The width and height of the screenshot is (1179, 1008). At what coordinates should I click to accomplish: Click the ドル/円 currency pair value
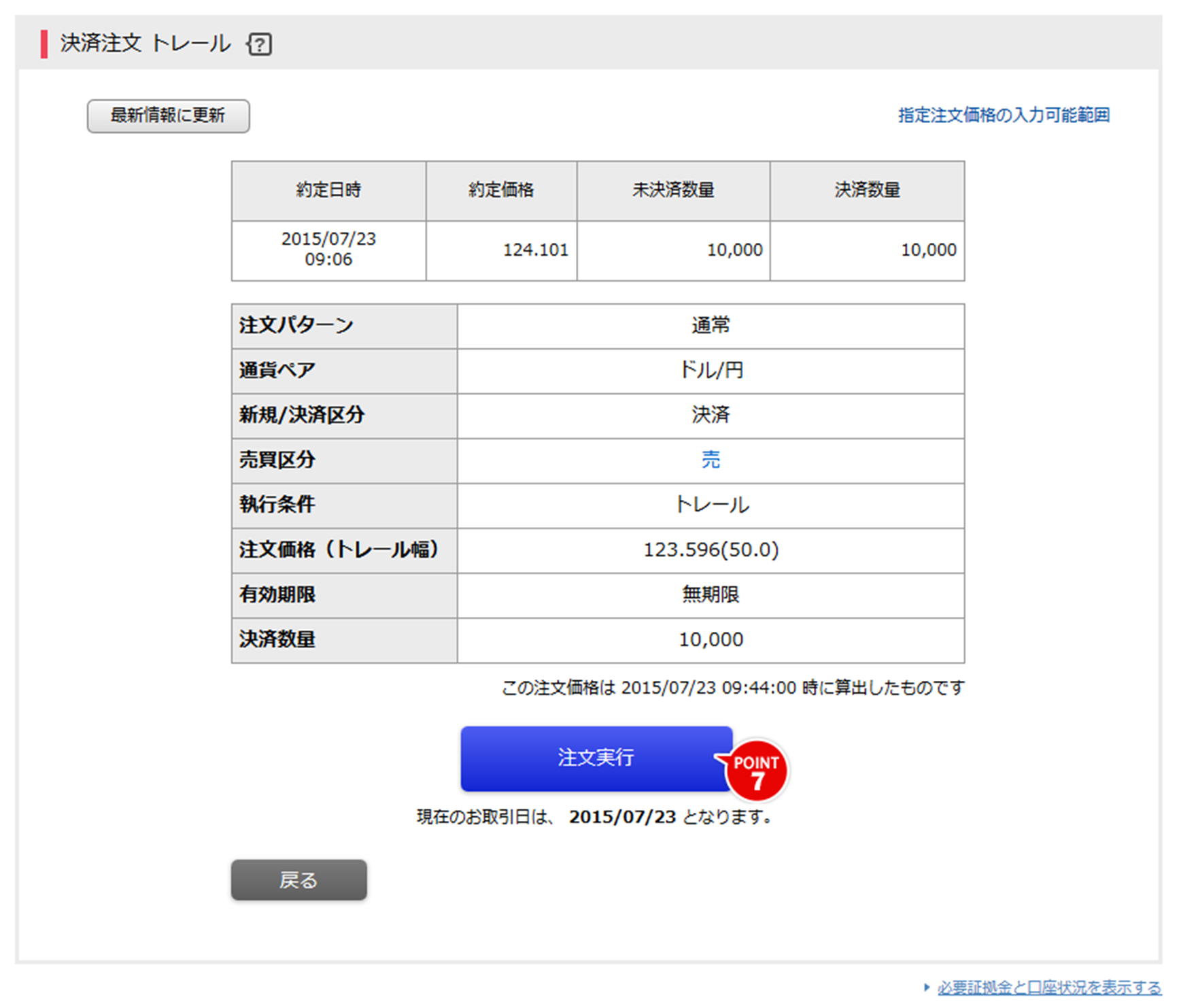coord(711,371)
